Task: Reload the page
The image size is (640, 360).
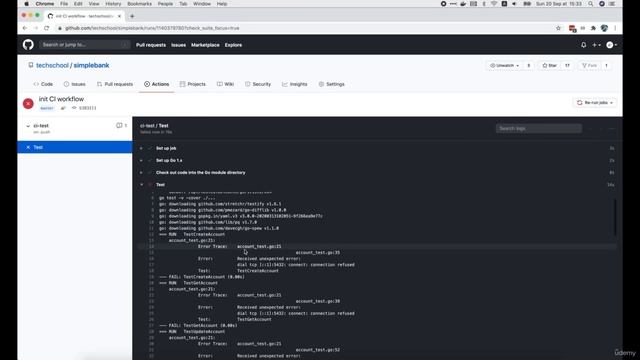Action: [x=47, y=28]
